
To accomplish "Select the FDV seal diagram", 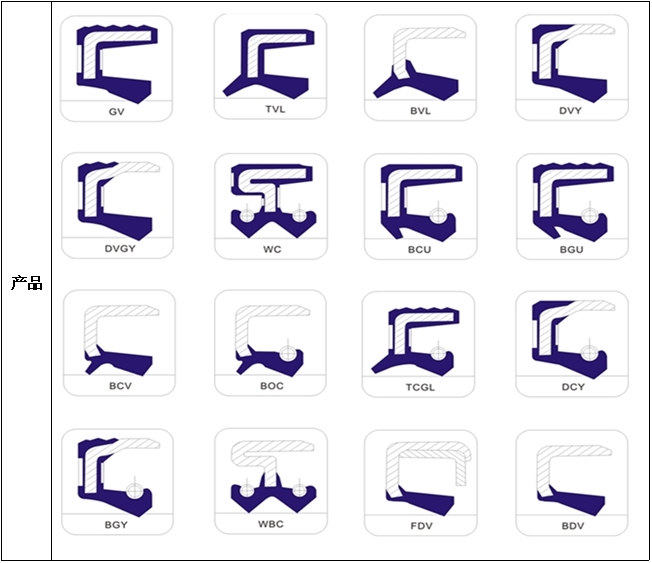I will pyautogui.click(x=421, y=483).
